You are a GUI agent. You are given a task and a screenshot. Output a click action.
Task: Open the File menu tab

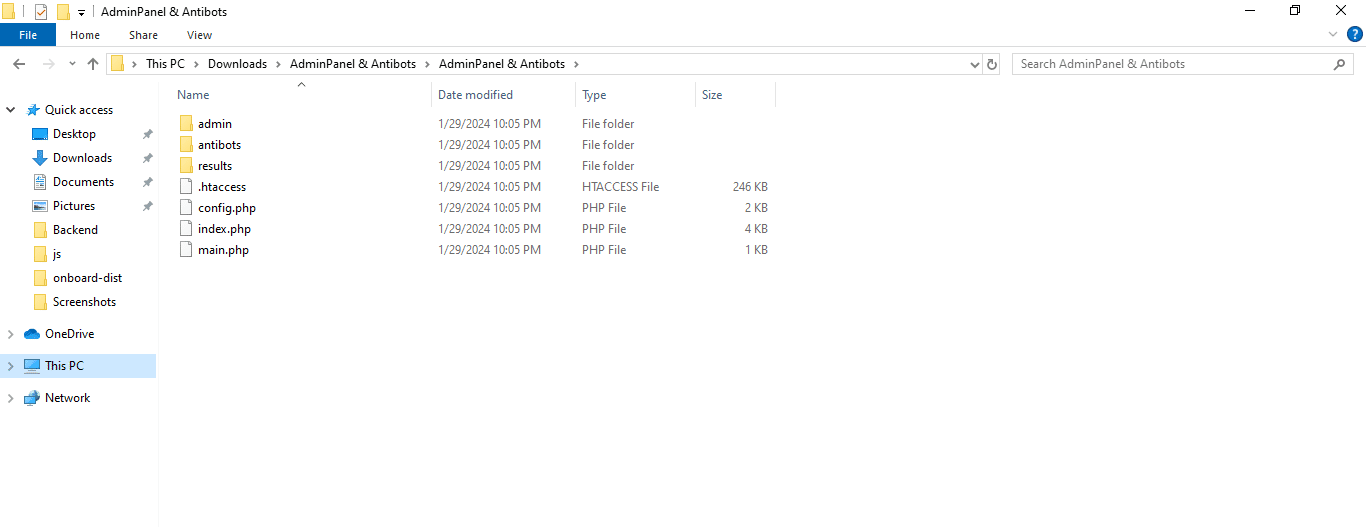[x=28, y=35]
